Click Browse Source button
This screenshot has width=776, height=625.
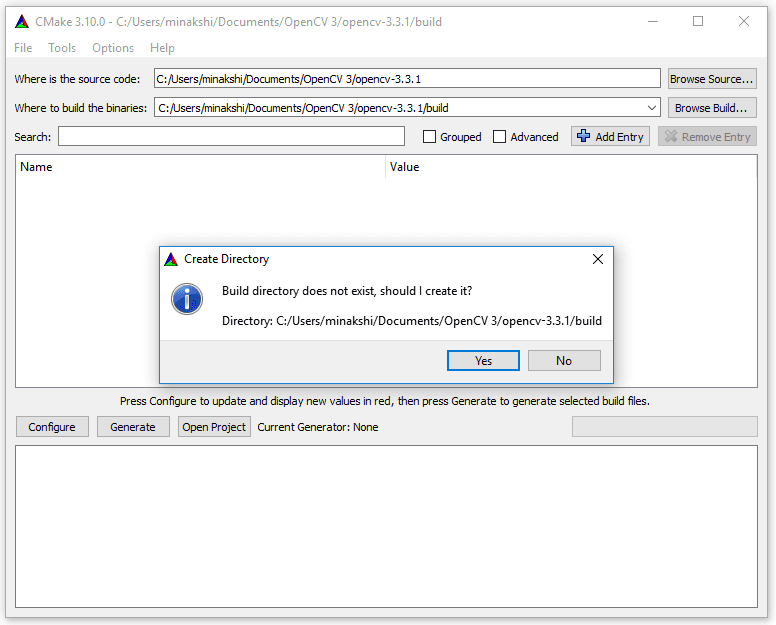pos(712,79)
